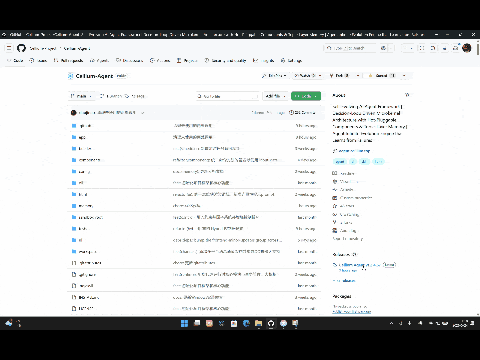The image size is (480, 360).
Task: Click the Report repository link
Action: [x=348, y=239]
